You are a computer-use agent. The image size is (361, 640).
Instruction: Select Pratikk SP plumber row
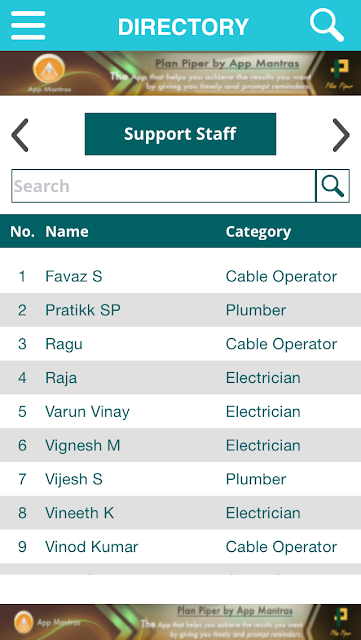180,310
